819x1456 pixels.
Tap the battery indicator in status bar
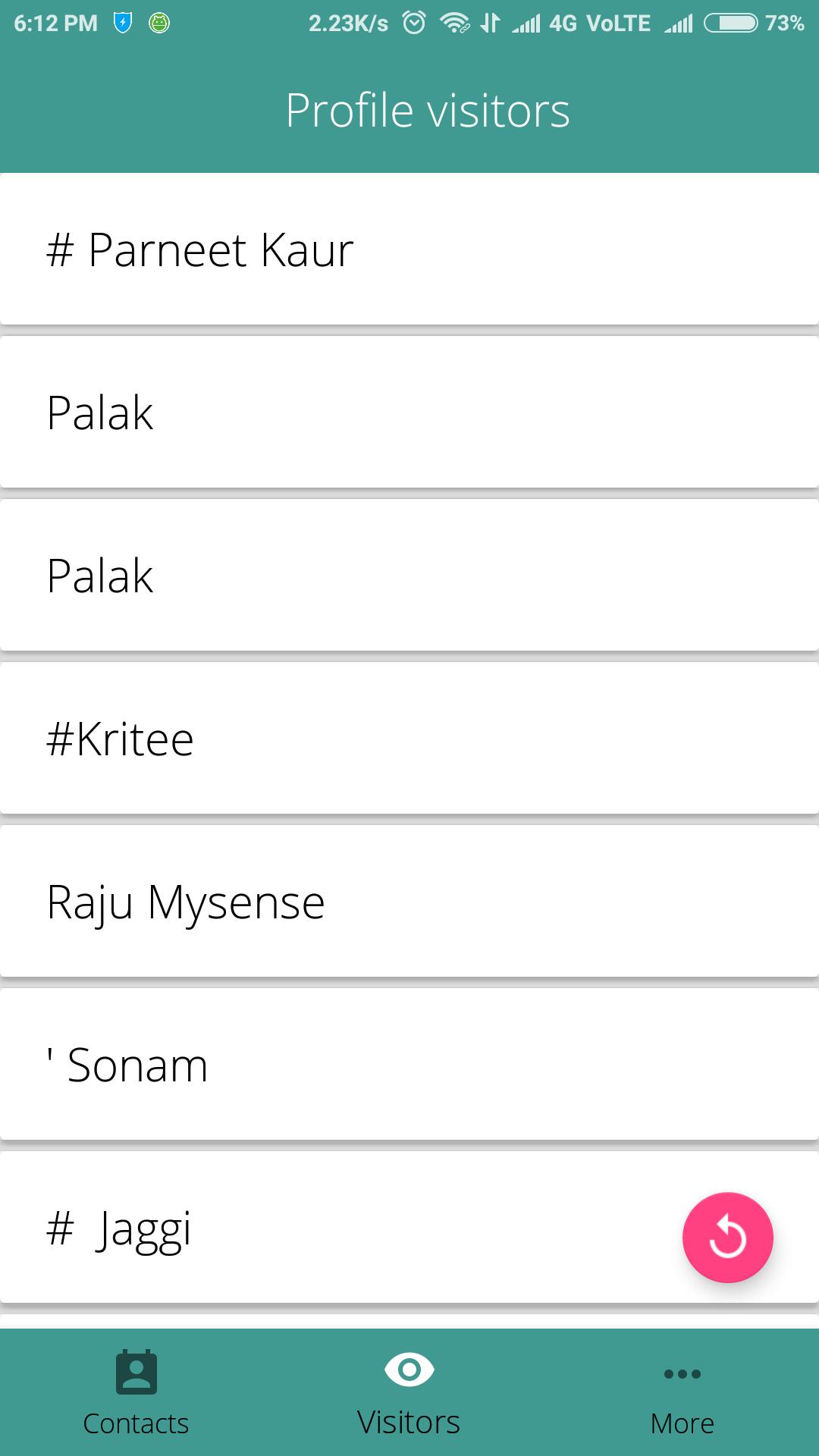click(730, 24)
